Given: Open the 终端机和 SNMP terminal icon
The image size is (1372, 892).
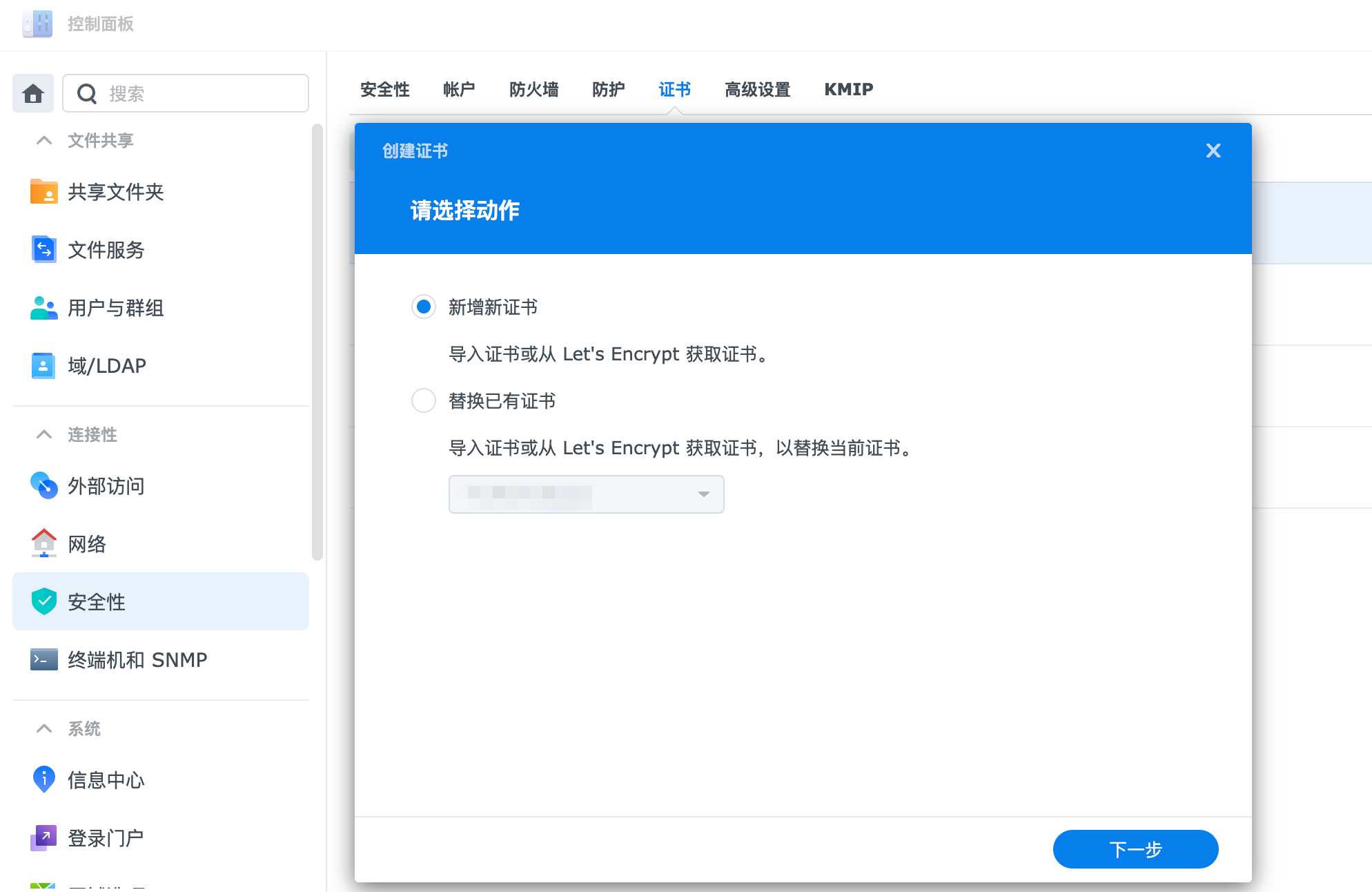Looking at the screenshot, I should (x=43, y=660).
